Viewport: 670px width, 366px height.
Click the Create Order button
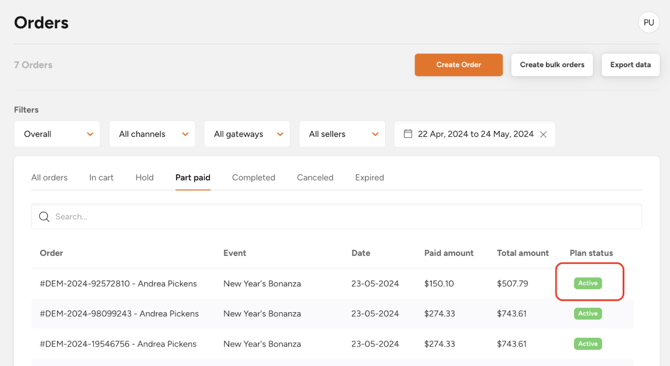458,65
